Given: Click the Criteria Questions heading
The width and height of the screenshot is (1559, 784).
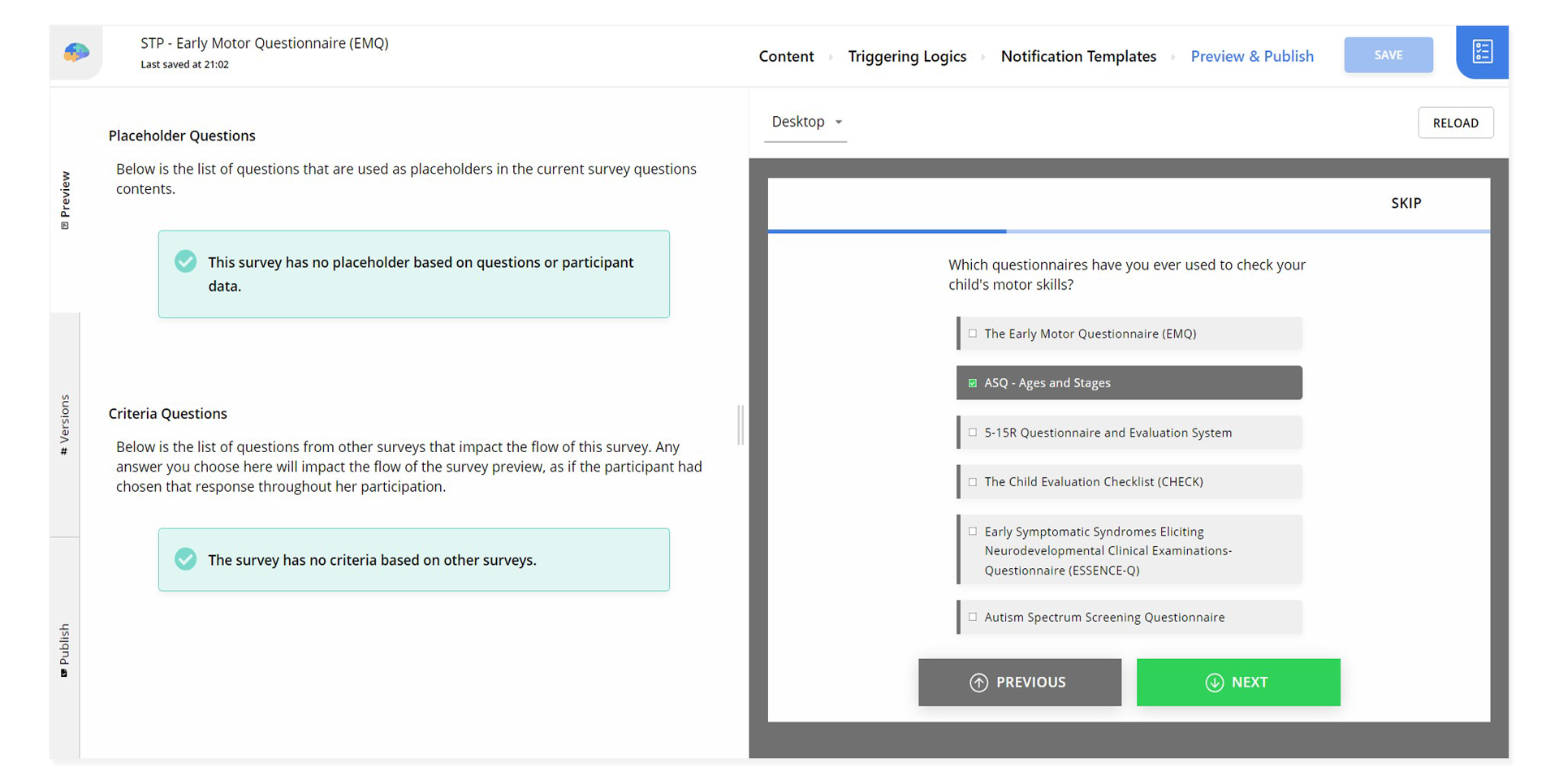Looking at the screenshot, I should pyautogui.click(x=168, y=413).
